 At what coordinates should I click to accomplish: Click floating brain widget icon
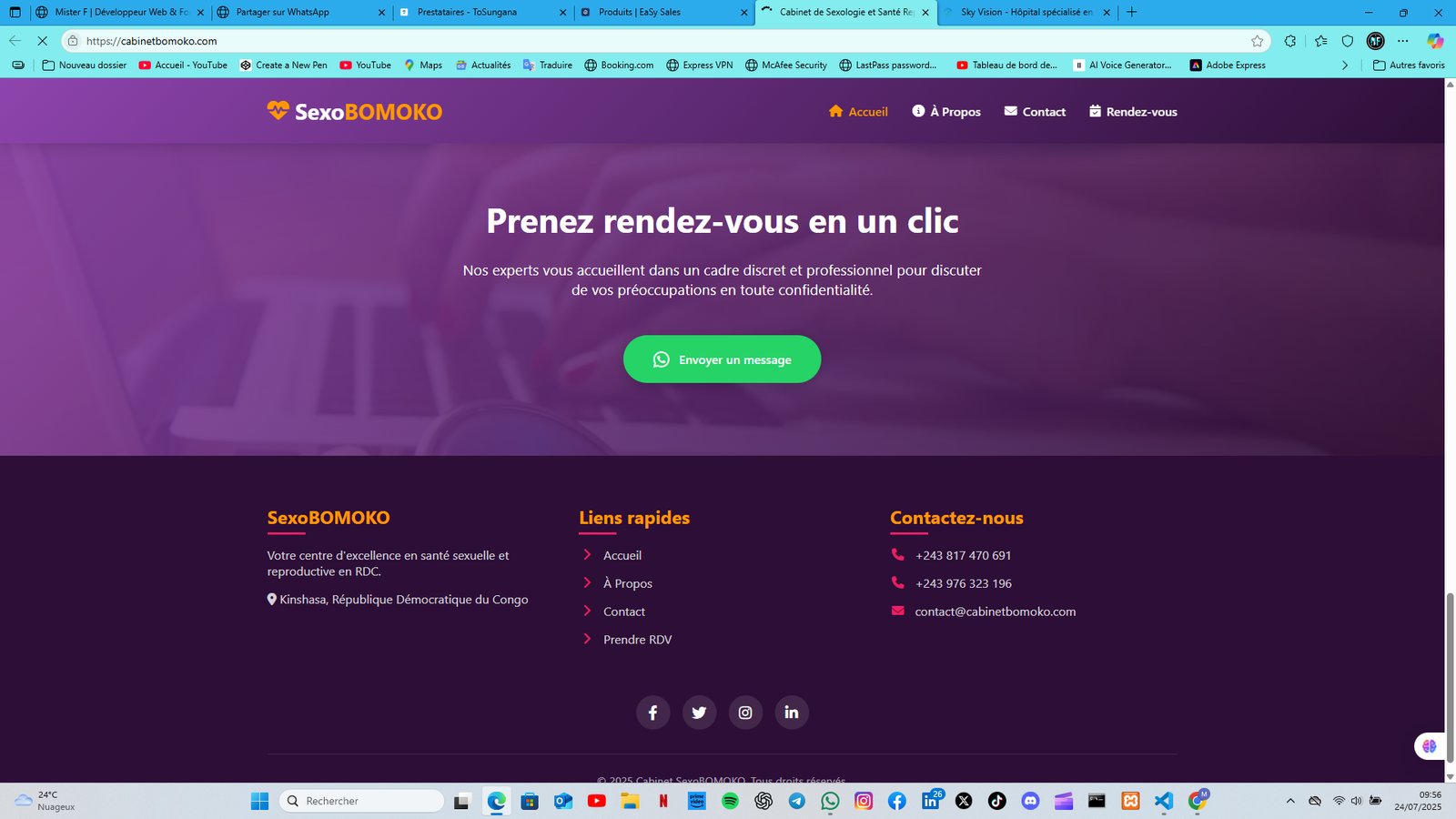(1430, 746)
